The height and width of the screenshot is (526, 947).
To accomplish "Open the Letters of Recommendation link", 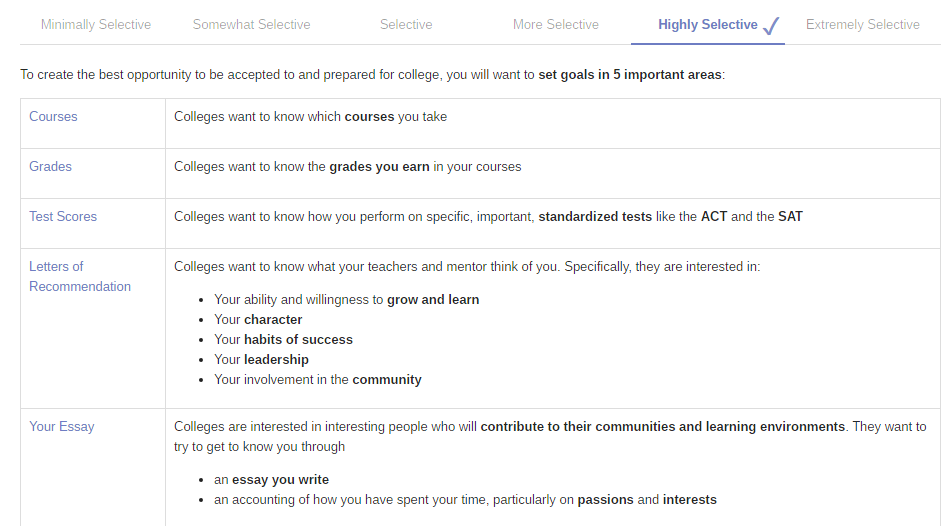I will coord(79,277).
